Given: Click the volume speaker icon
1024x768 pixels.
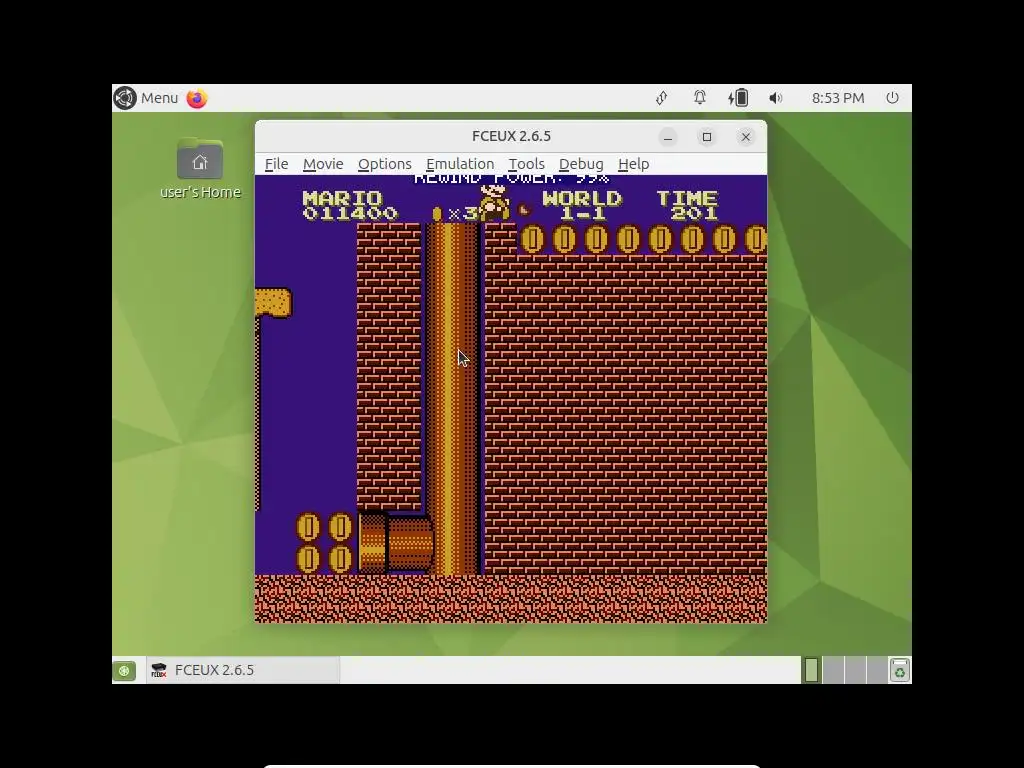Looking at the screenshot, I should click(x=775, y=98).
